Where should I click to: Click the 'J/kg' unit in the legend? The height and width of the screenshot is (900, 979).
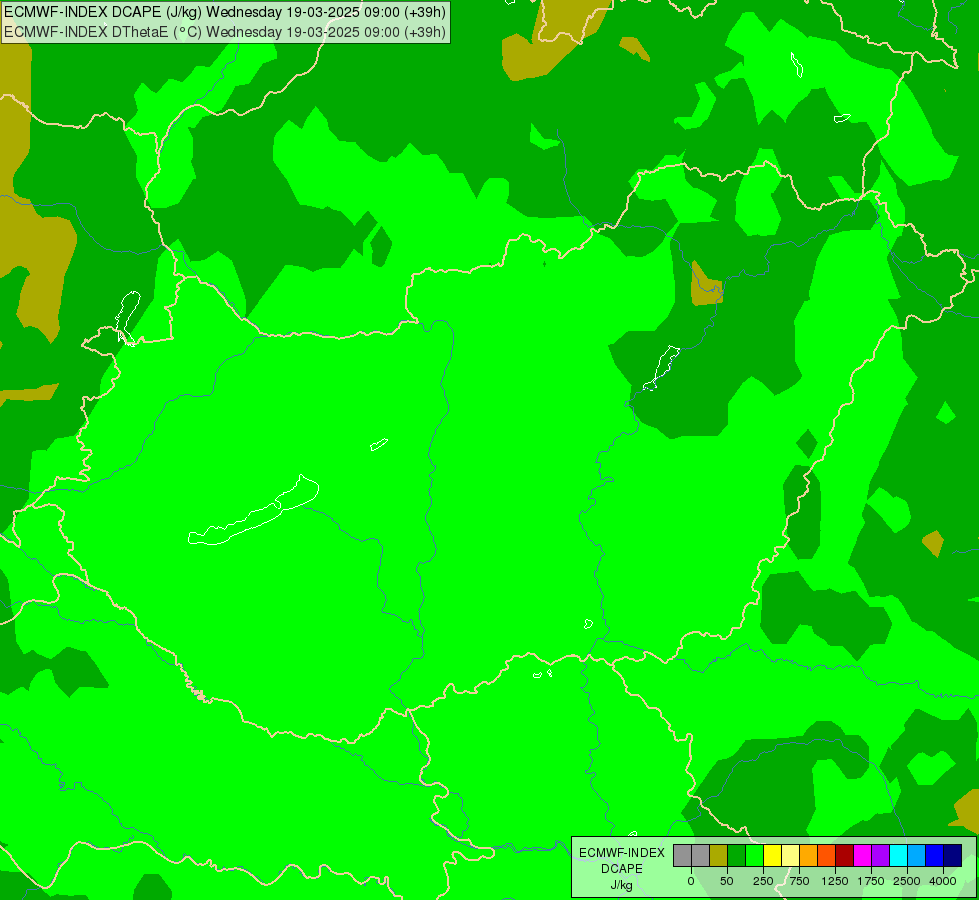(x=622, y=885)
